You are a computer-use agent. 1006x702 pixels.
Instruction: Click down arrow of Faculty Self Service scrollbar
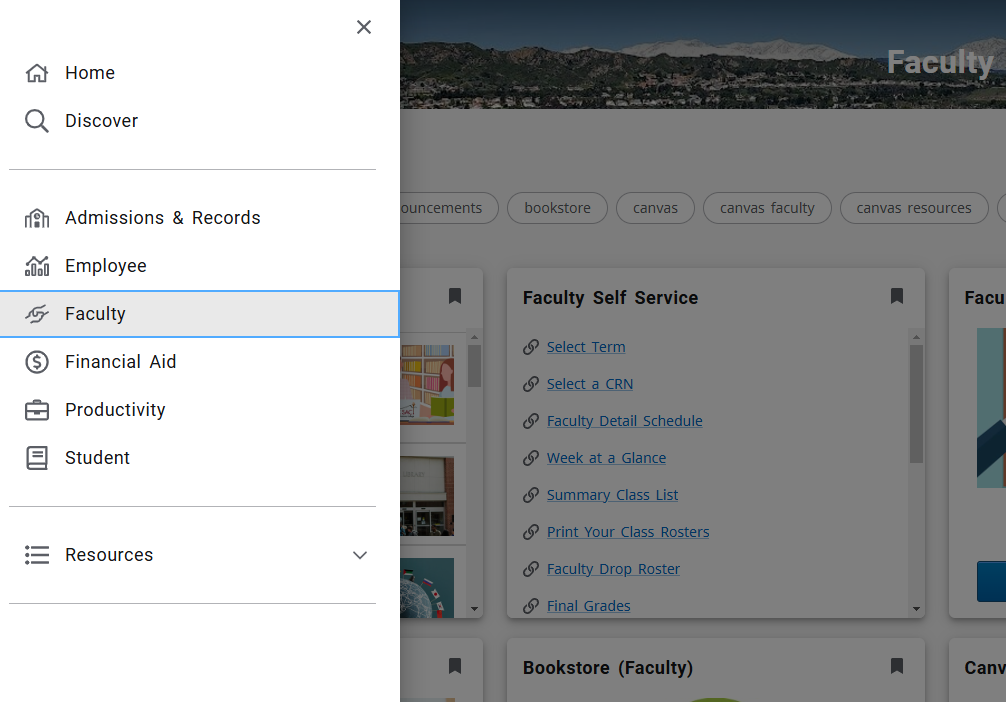coord(916,609)
